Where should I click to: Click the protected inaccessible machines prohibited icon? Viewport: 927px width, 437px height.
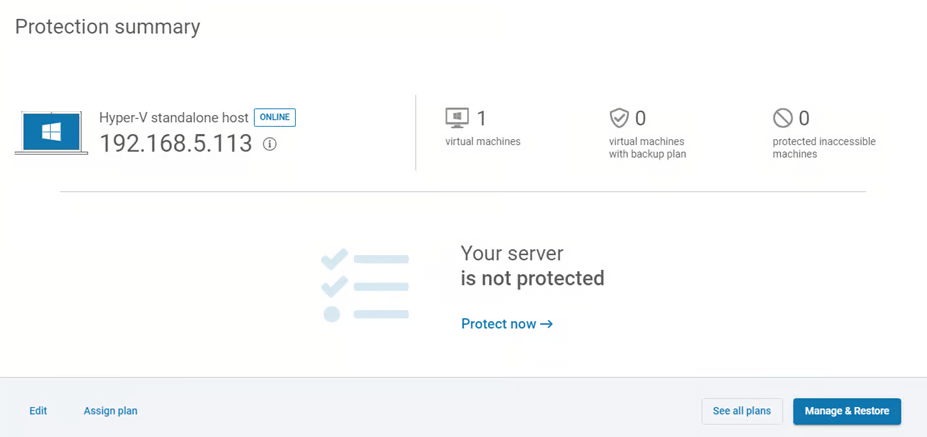pyautogui.click(x=783, y=118)
